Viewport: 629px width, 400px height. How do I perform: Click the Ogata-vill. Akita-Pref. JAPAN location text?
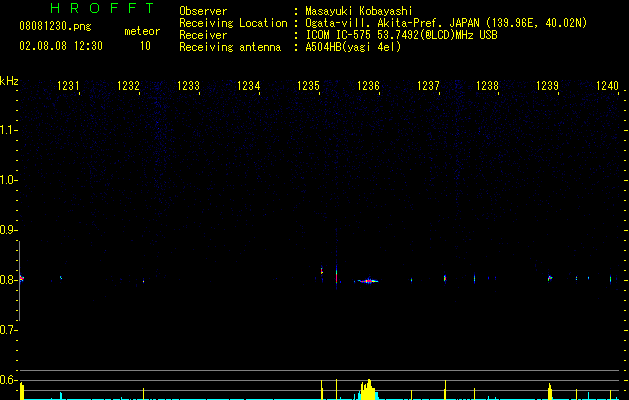click(393, 23)
